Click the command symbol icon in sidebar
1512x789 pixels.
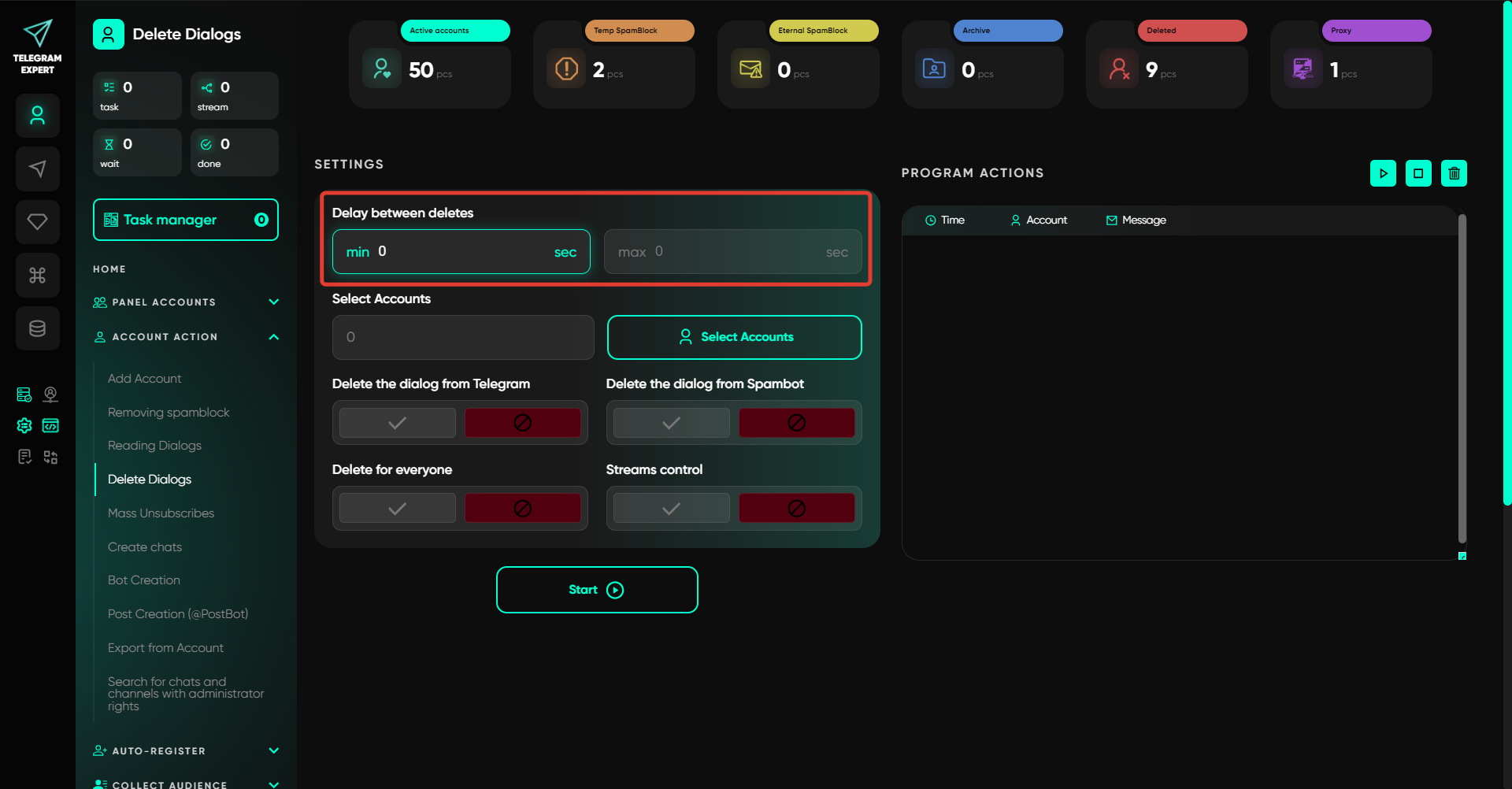coord(37,275)
